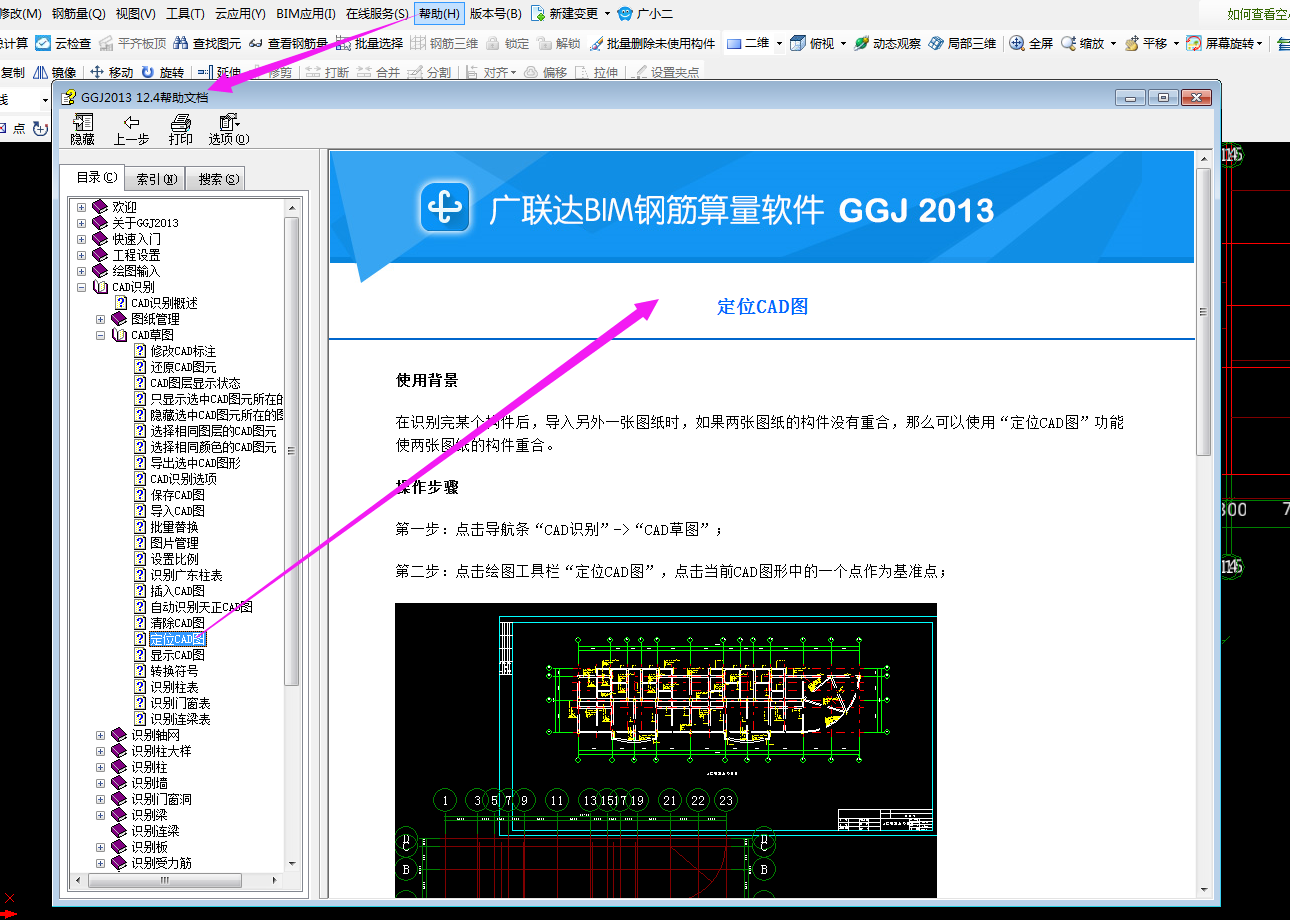1290x920 pixels.
Task: Click the 新建变更 document icon
Action: click(x=538, y=14)
